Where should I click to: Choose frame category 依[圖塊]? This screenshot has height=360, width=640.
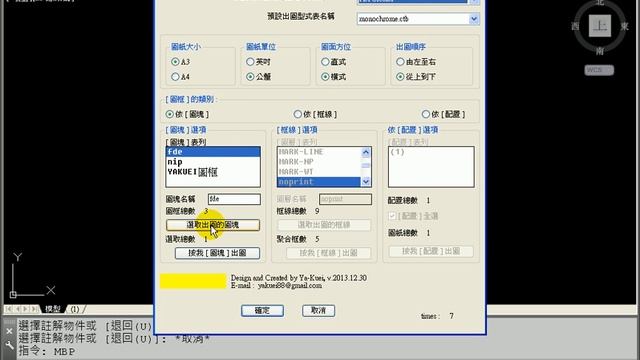pos(170,114)
